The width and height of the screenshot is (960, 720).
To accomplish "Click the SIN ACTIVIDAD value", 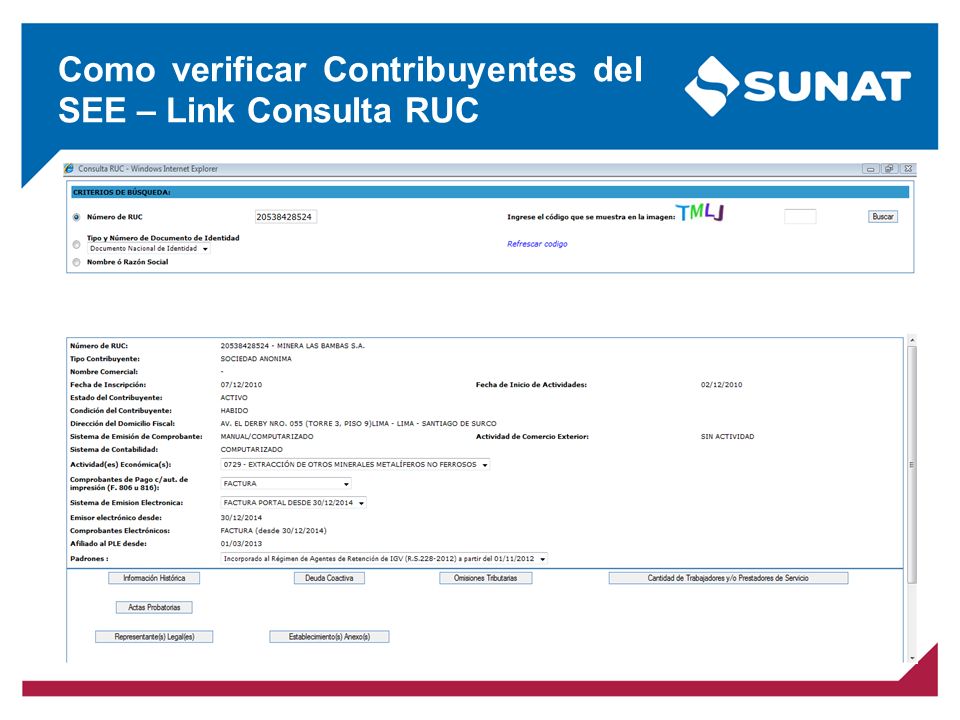I will coord(727,437).
